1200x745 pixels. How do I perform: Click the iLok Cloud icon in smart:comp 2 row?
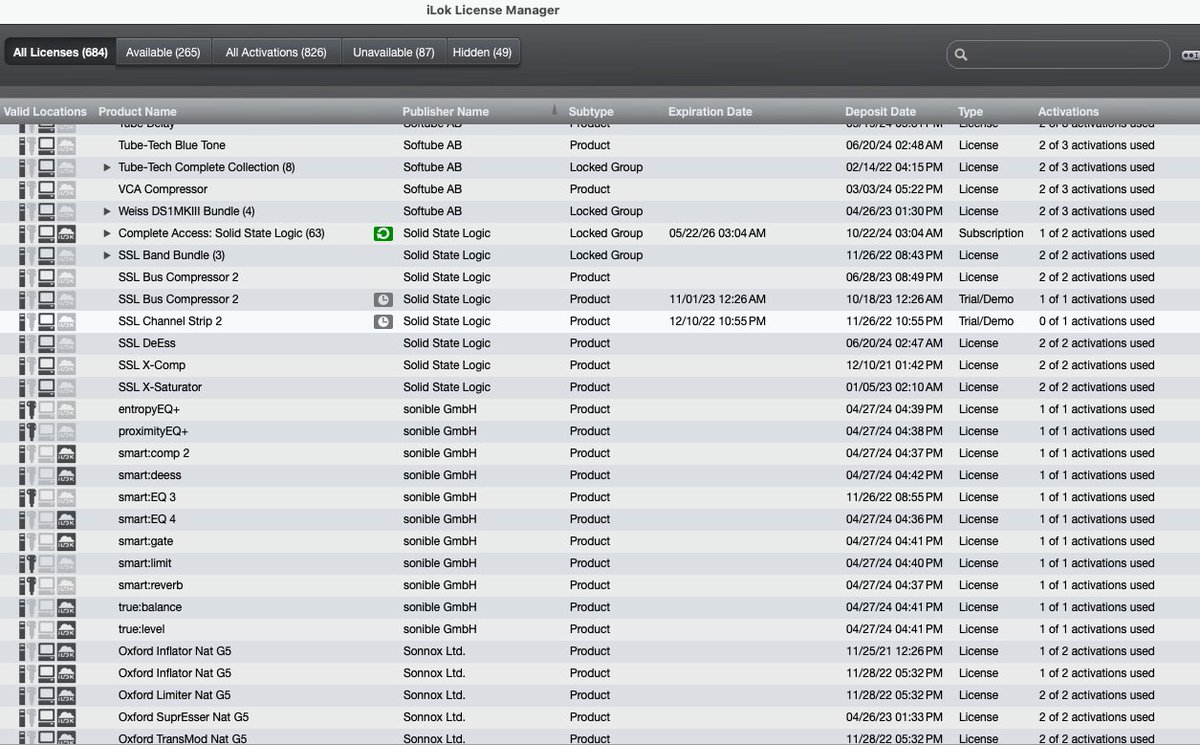[66, 453]
